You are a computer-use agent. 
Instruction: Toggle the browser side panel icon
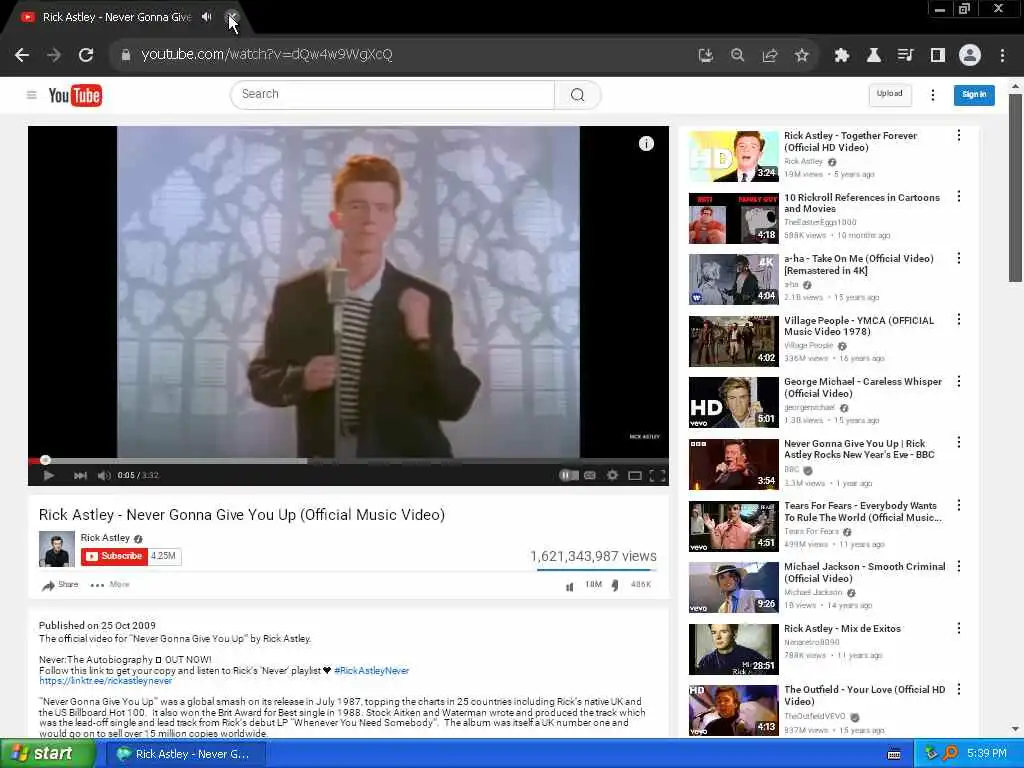click(938, 55)
